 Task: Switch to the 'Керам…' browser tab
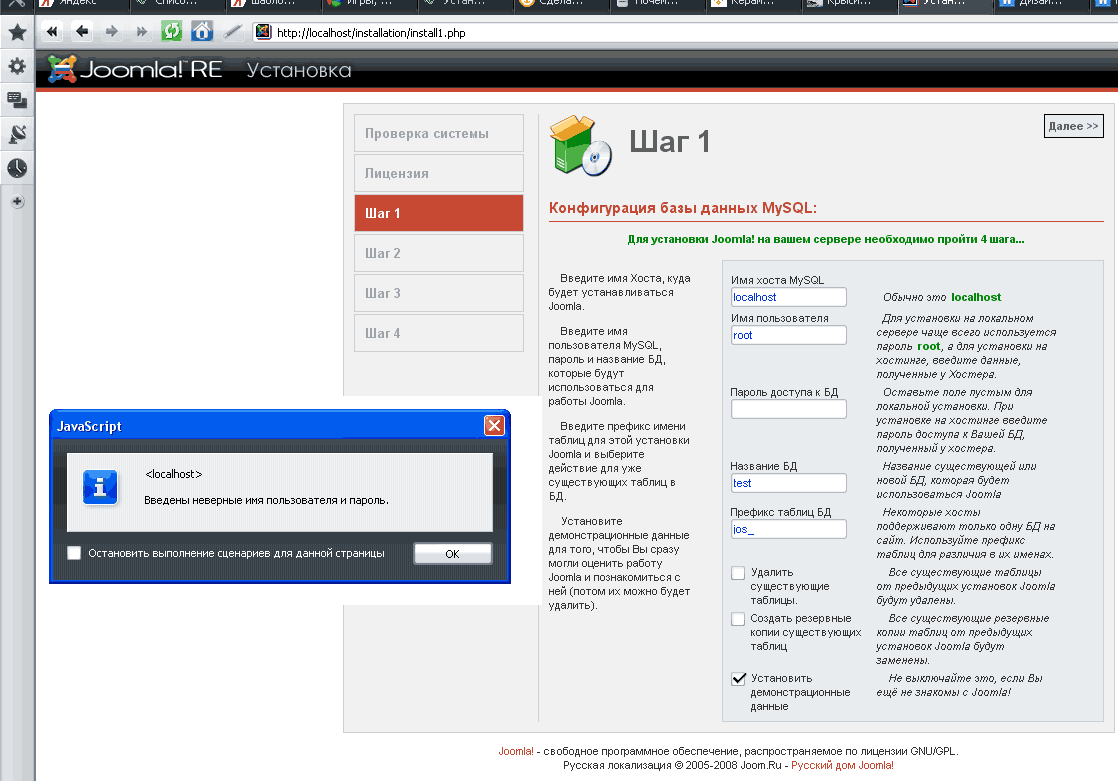[754, 4]
